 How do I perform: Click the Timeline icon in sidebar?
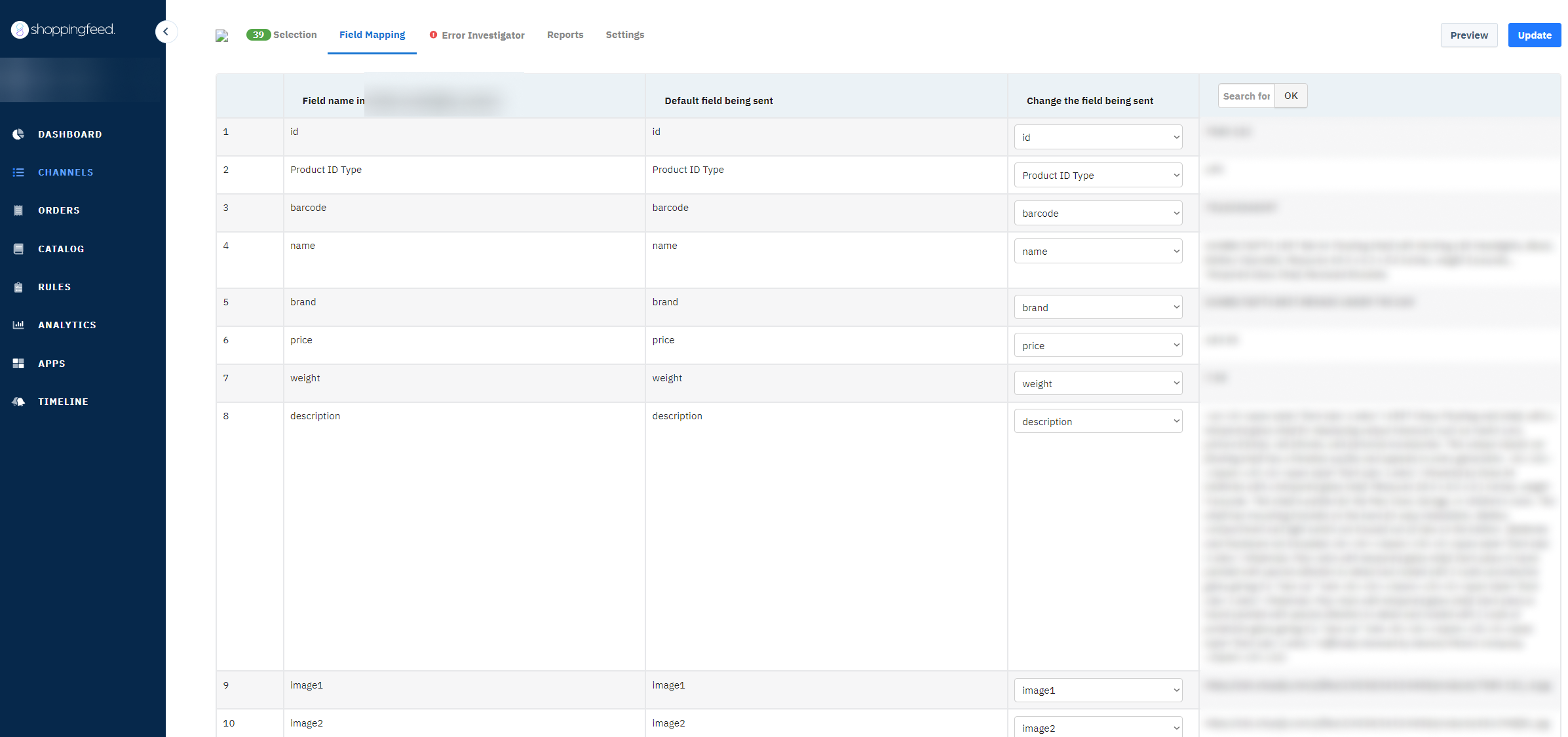[18, 402]
